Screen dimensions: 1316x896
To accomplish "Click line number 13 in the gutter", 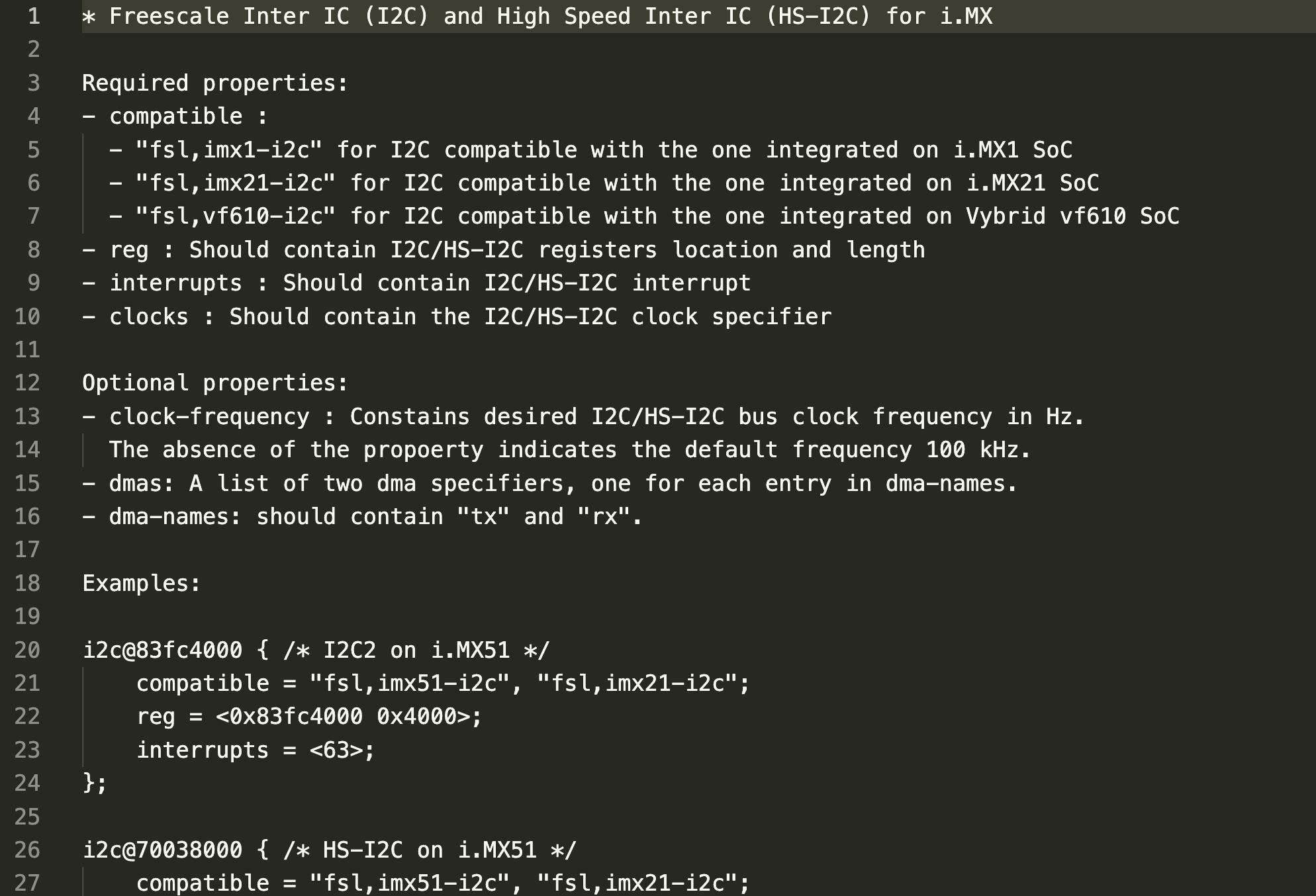I will coord(27,417).
